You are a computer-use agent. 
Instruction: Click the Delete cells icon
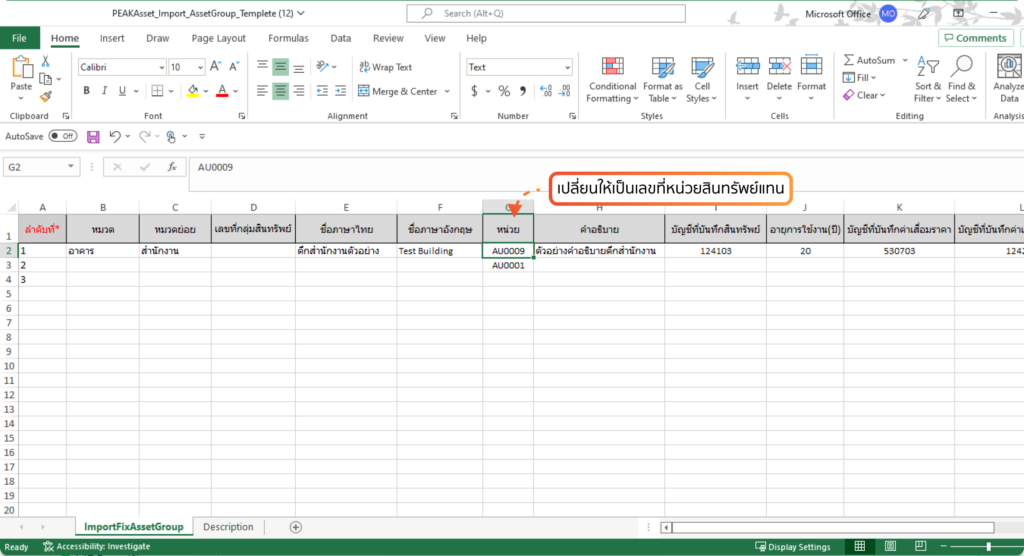point(779,66)
